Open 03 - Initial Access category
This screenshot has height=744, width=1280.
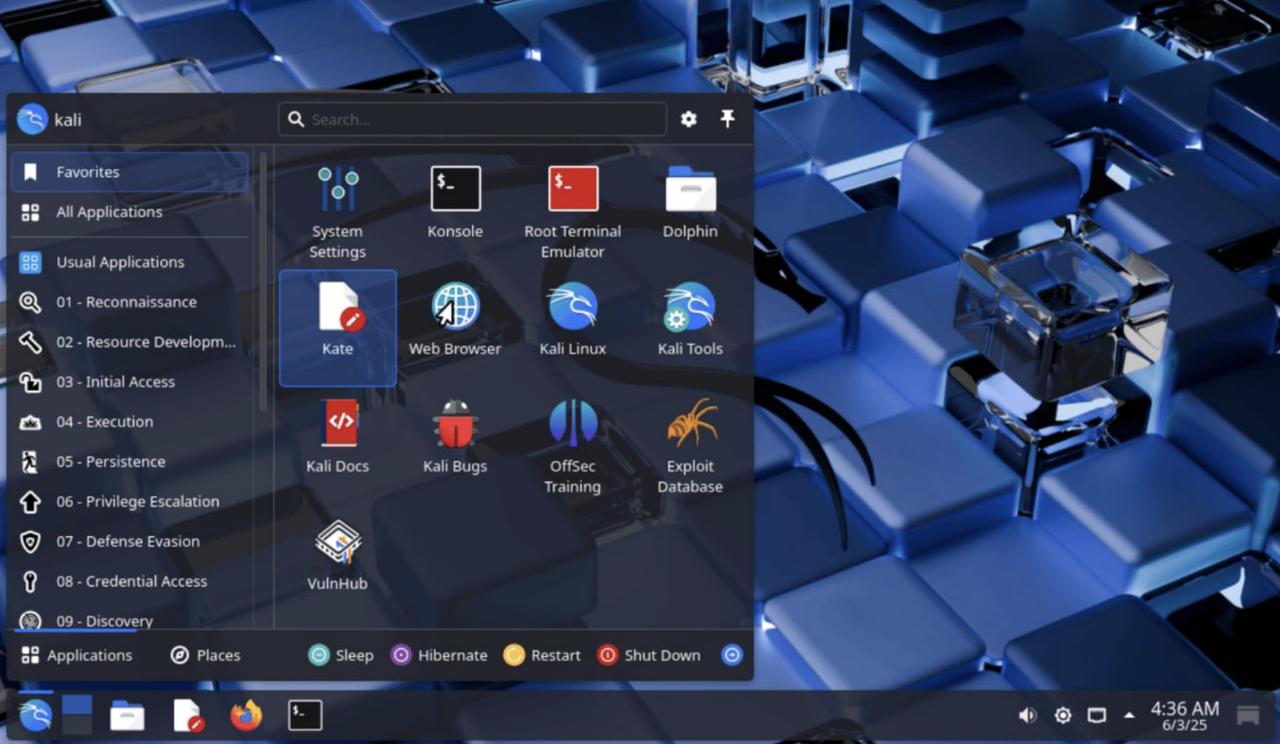(x=130, y=382)
